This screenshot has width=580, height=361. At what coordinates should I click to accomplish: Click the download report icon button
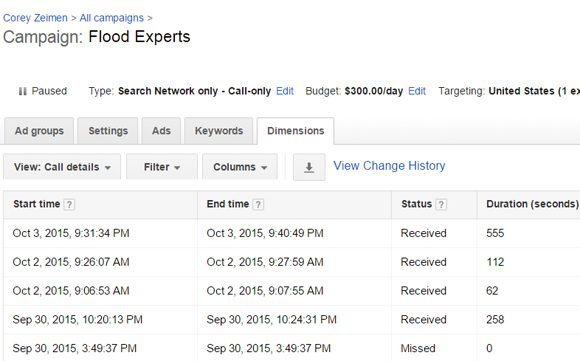coord(309,167)
